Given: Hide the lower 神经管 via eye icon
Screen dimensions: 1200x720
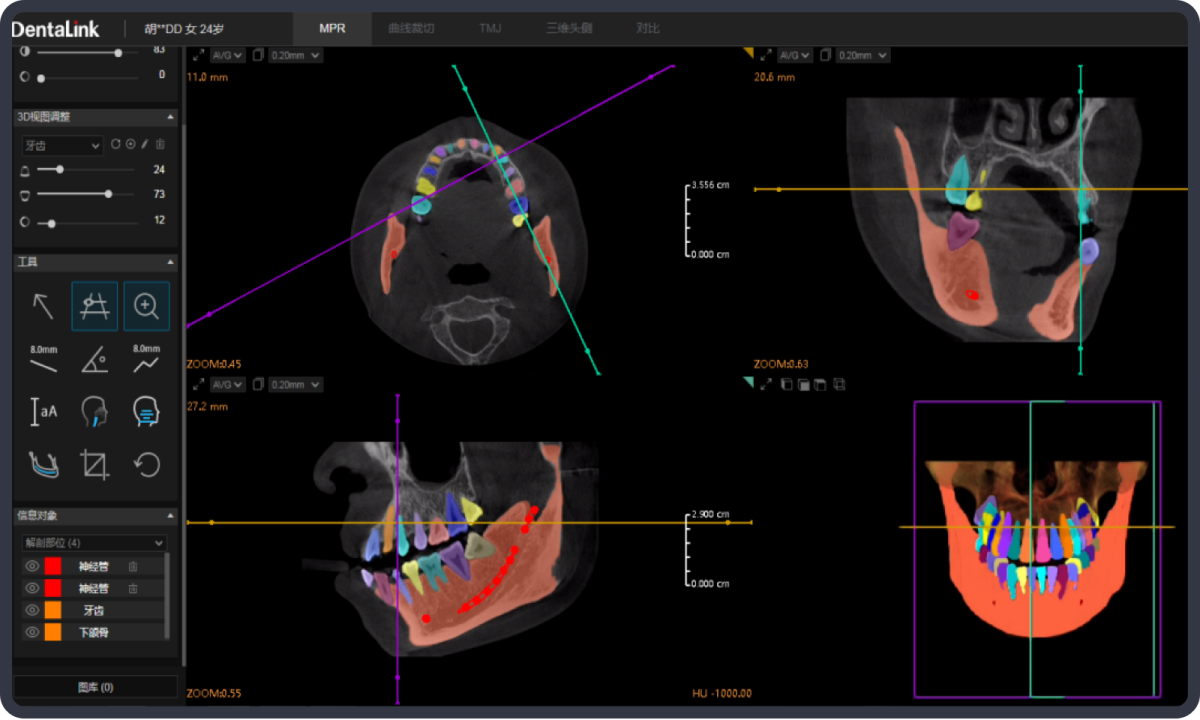Looking at the screenshot, I should 31,588.
